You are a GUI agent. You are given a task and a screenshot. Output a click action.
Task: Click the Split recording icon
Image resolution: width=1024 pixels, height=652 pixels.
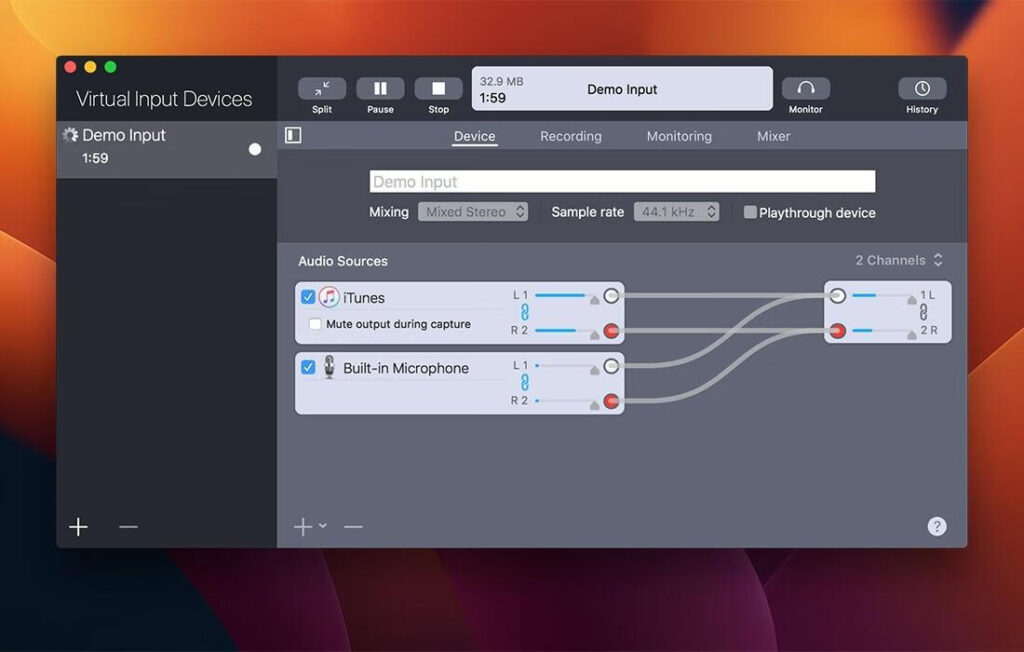point(320,88)
